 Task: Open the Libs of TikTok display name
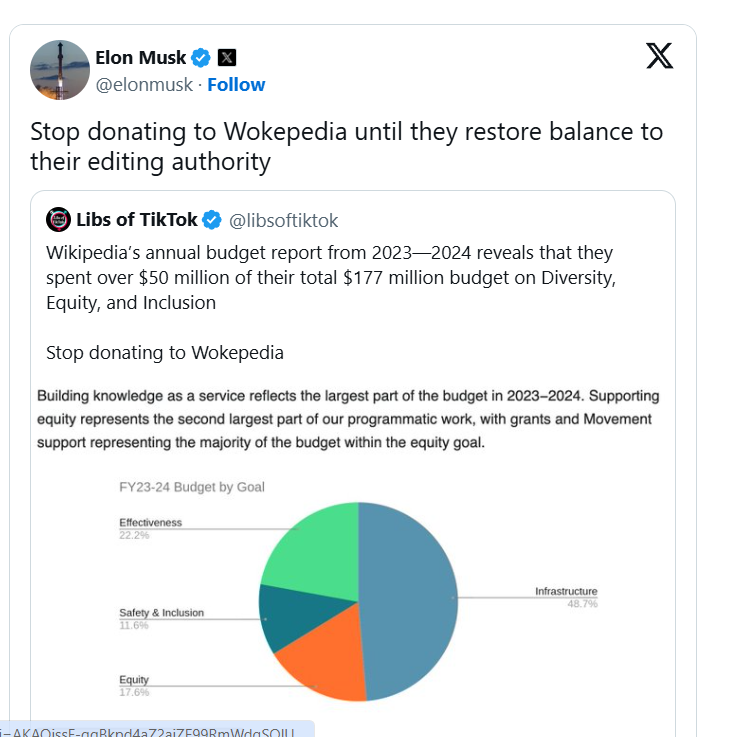pyautogui.click(x=137, y=220)
